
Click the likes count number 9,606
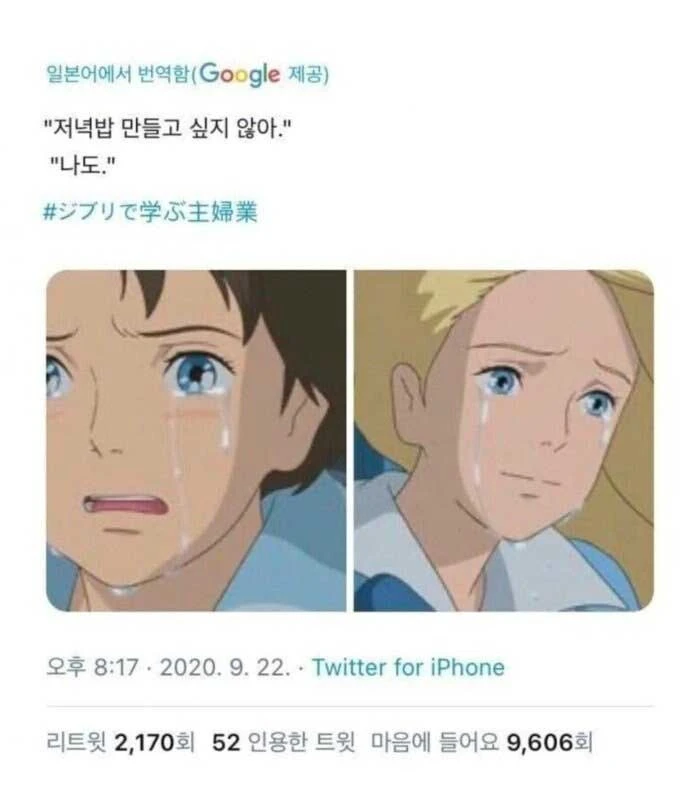(x=540, y=742)
